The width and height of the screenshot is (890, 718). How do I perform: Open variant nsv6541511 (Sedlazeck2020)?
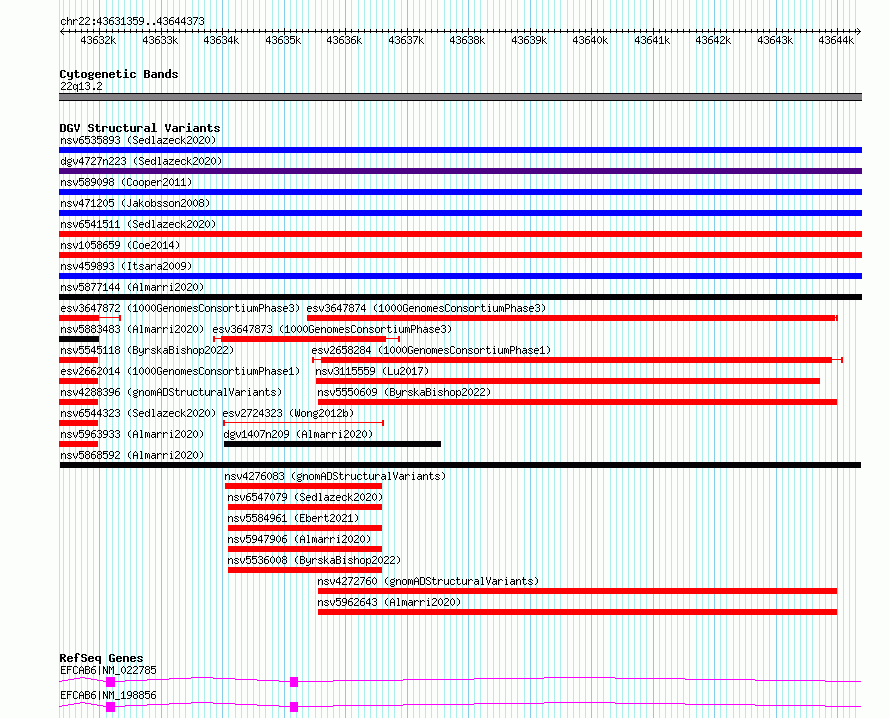click(138, 224)
